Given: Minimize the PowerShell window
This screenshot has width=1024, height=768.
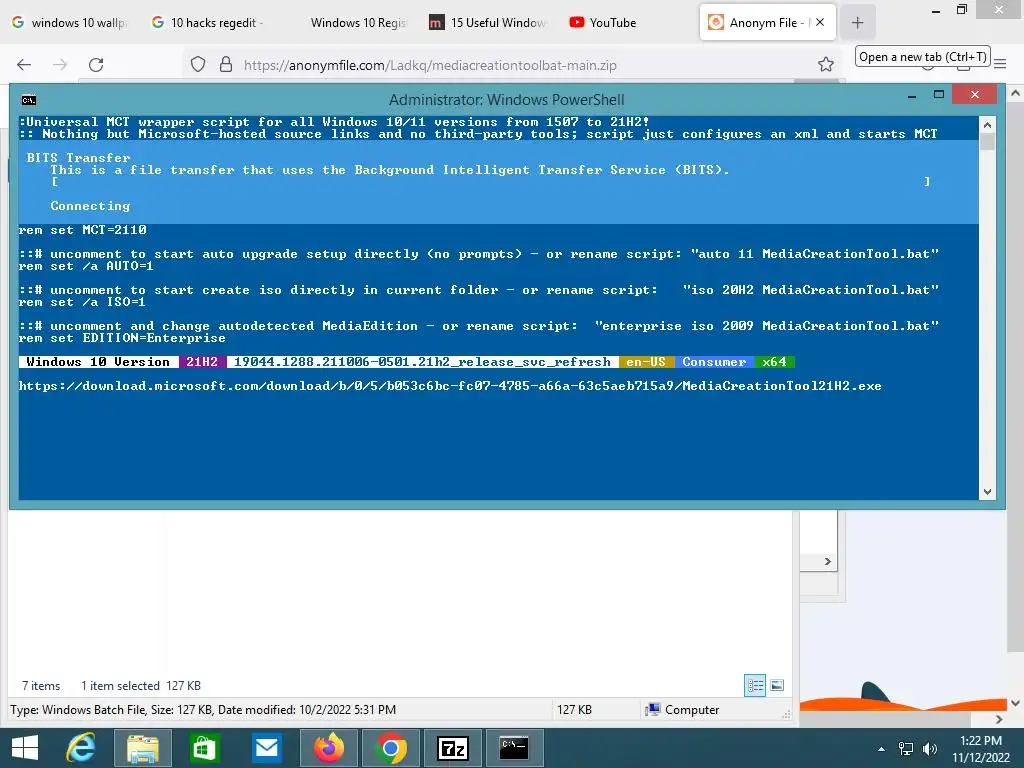Looking at the screenshot, I should click(912, 96).
